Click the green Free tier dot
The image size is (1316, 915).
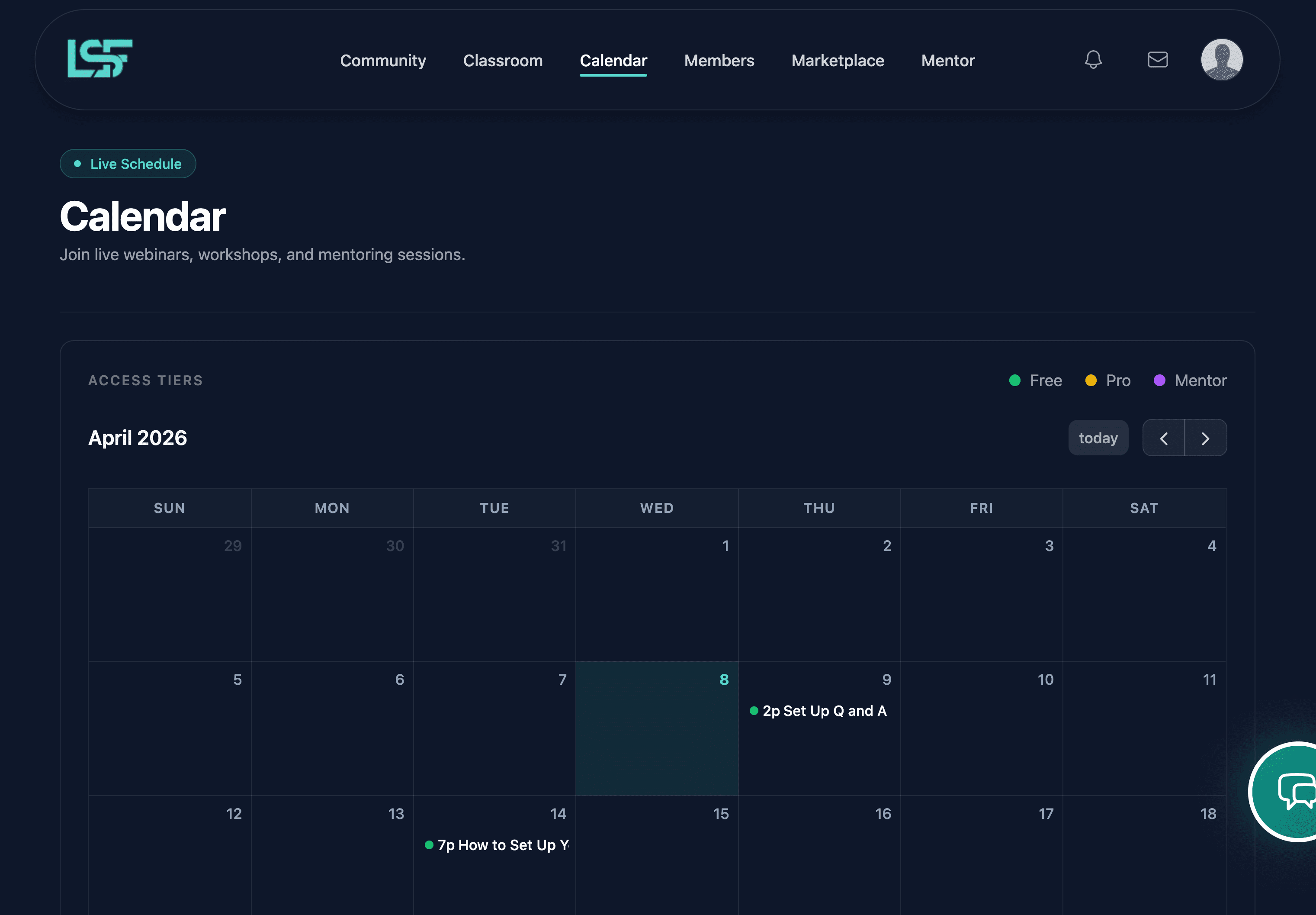tap(1014, 381)
